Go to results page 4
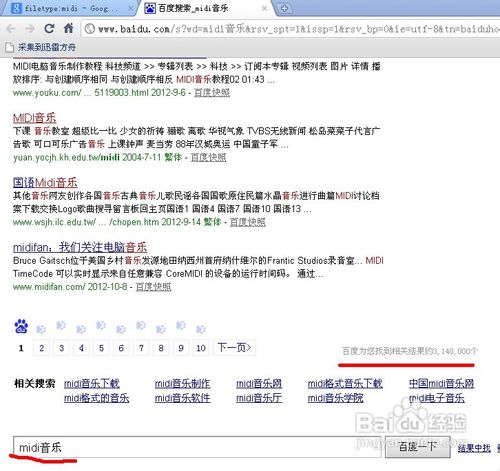 (81, 348)
